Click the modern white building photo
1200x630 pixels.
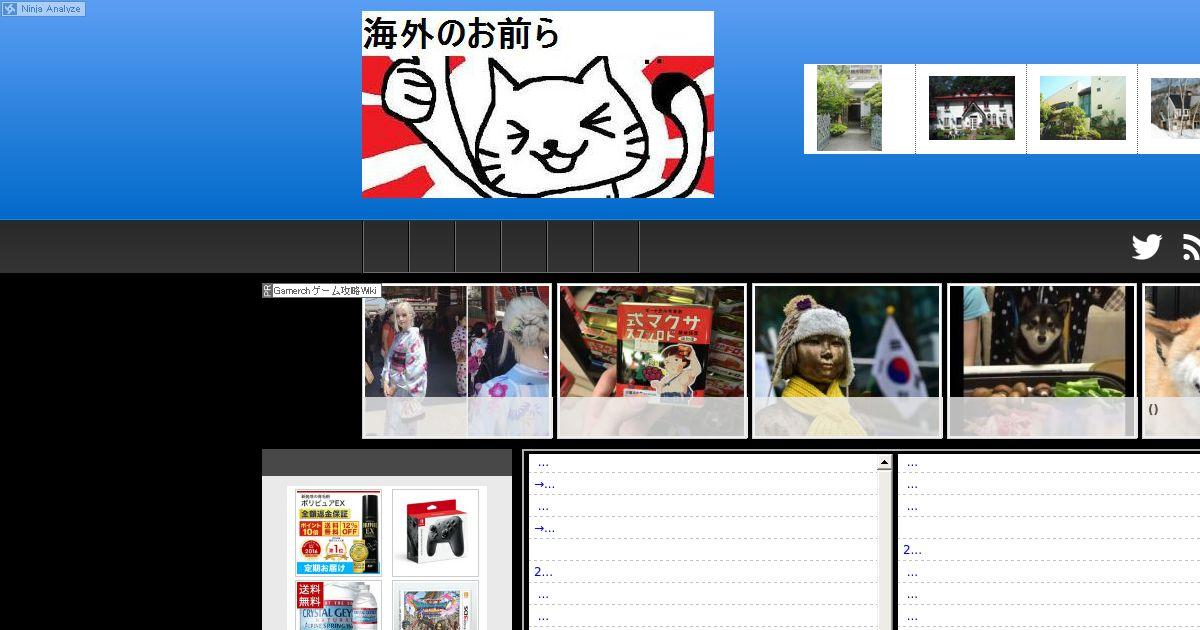(1083, 108)
